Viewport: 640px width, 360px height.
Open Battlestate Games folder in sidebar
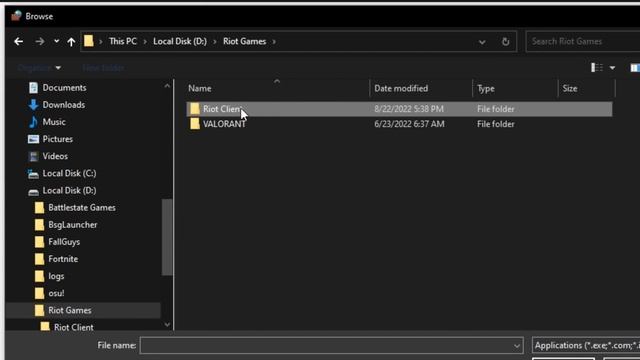coord(82,208)
